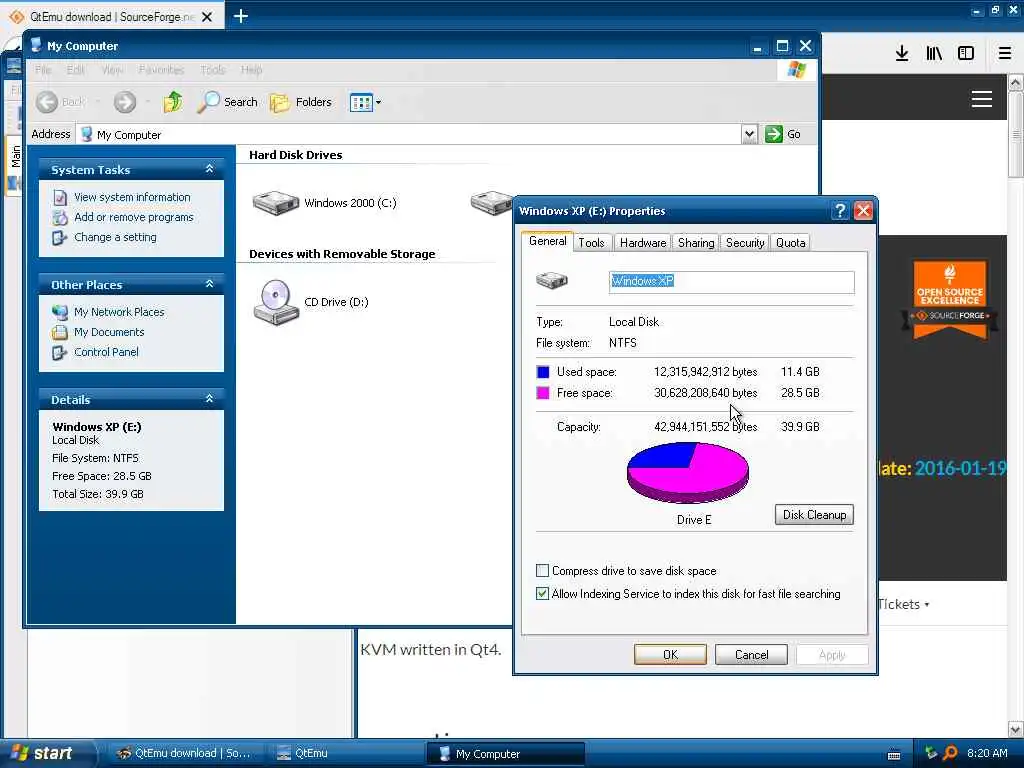Viewport: 1024px width, 768px height.
Task: Open Firefox library icon
Action: (934, 54)
